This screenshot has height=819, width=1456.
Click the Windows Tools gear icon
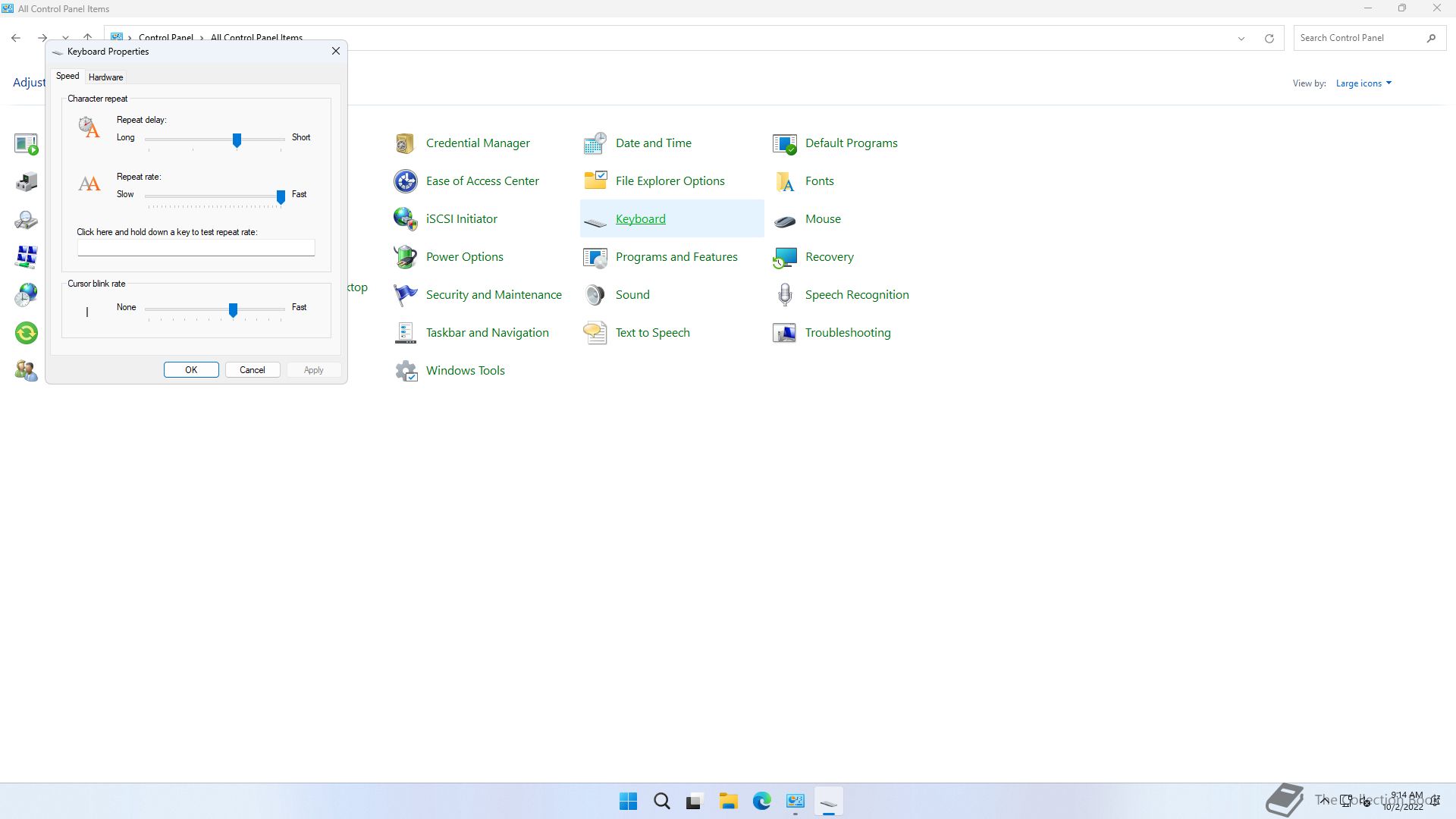(x=405, y=371)
